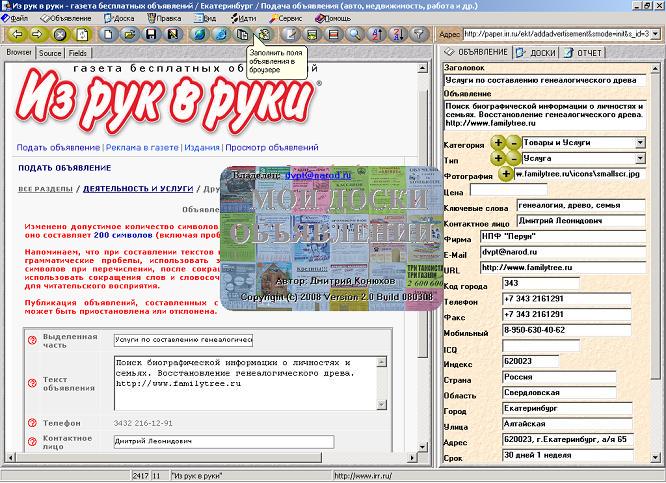Click the open folder toolbar icon

tap(130, 34)
